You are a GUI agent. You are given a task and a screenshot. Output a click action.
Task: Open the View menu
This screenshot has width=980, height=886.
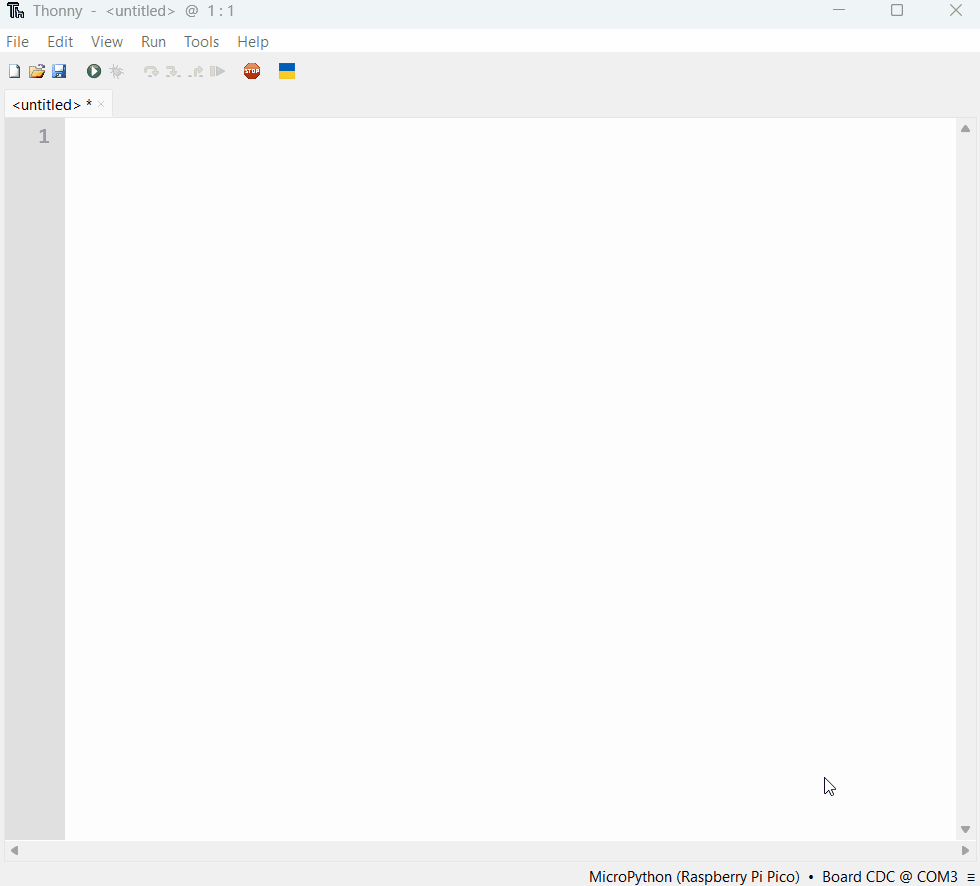point(107,42)
